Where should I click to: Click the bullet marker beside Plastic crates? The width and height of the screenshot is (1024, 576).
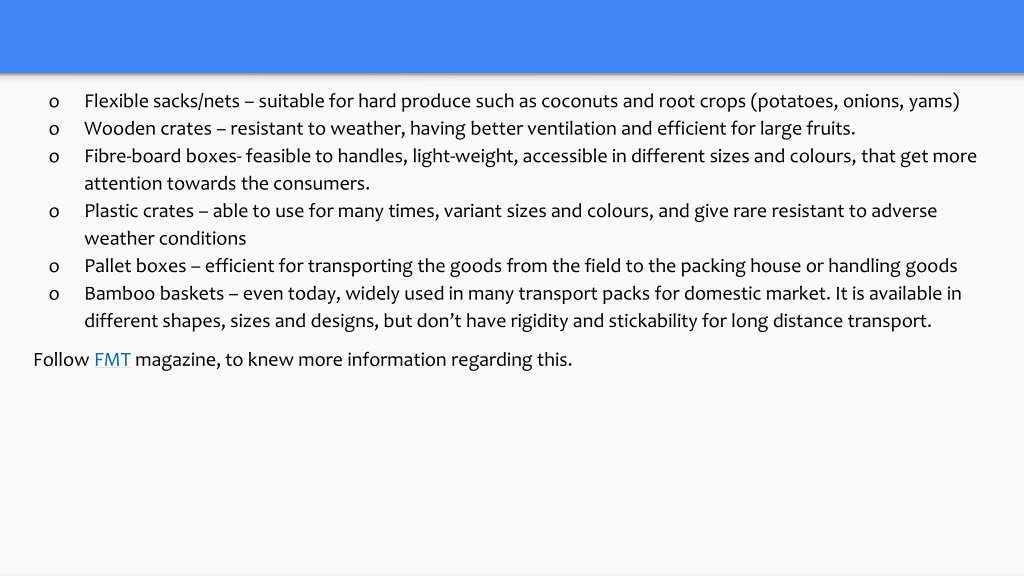[54, 212]
